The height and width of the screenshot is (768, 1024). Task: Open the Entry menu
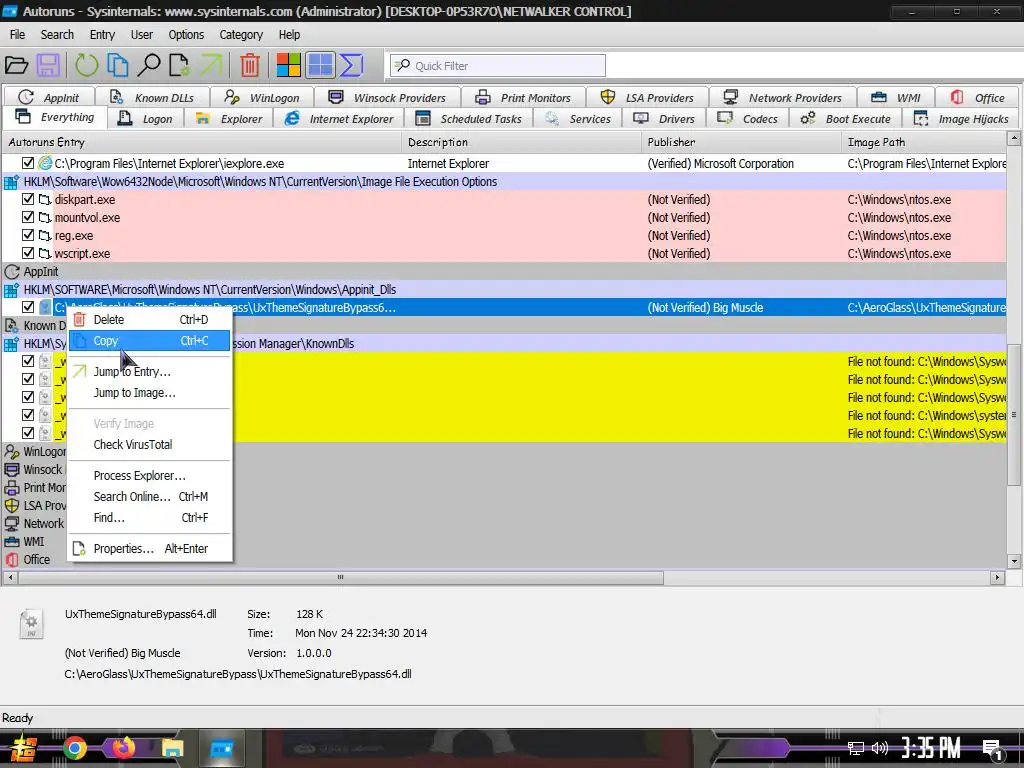(102, 35)
